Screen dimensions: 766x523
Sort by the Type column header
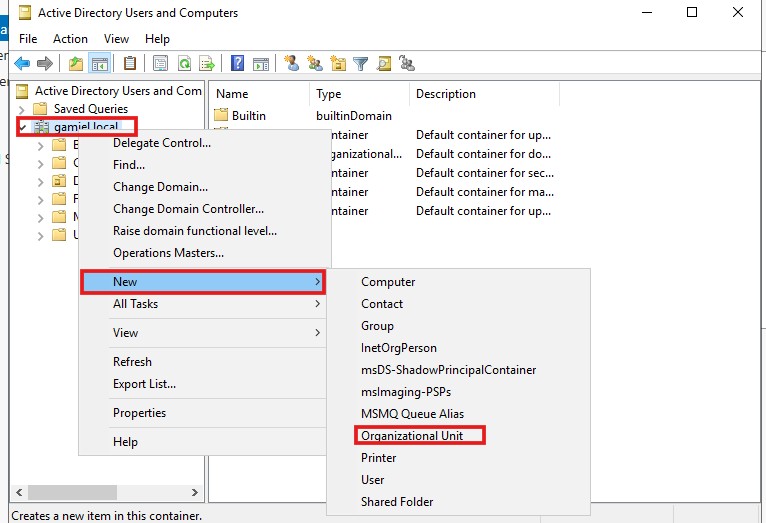coord(360,94)
